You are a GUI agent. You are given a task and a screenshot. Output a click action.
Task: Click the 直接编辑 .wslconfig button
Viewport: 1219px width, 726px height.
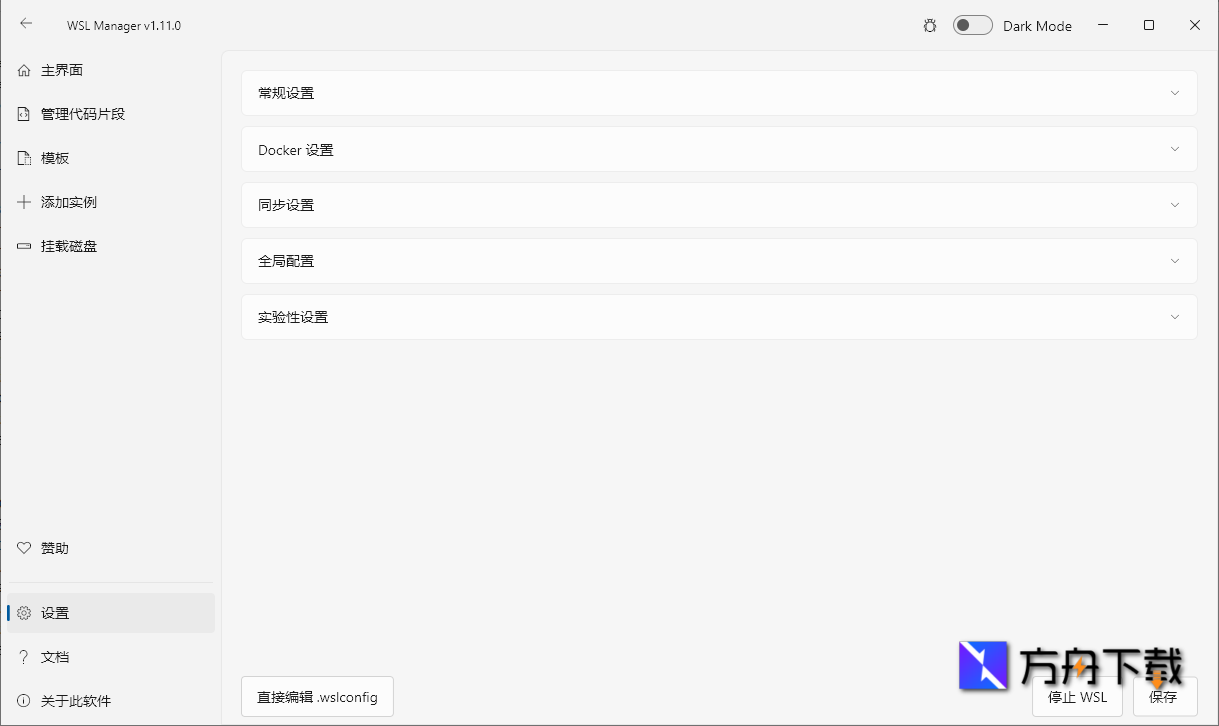(317, 696)
